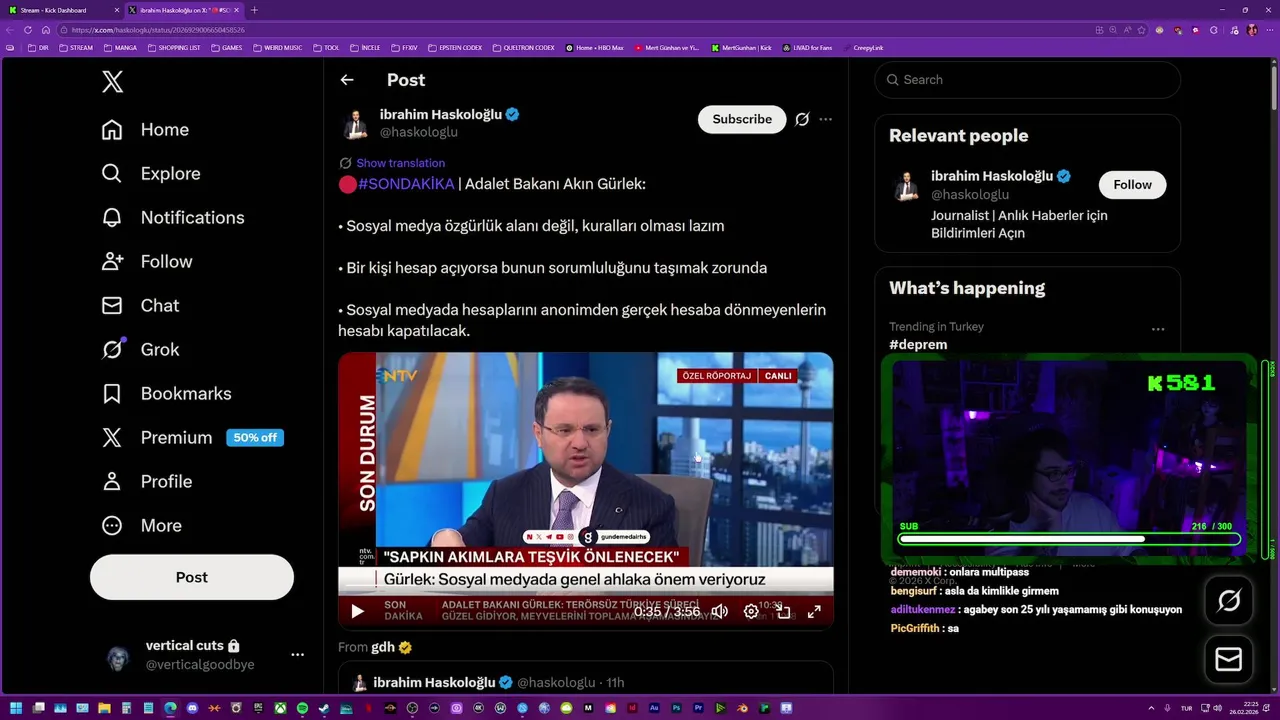Viewport: 1280px width, 720px height.
Task: Open the floating Messages envelope button
Action: coord(1229,659)
